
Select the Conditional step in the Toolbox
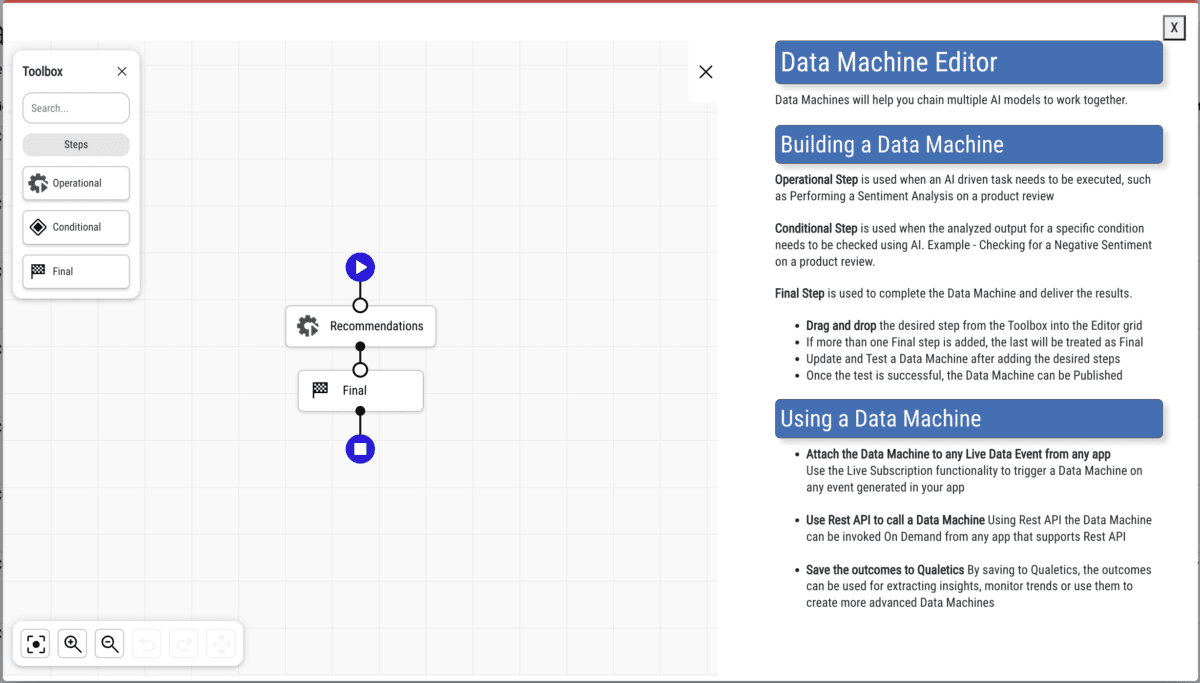coord(75,227)
